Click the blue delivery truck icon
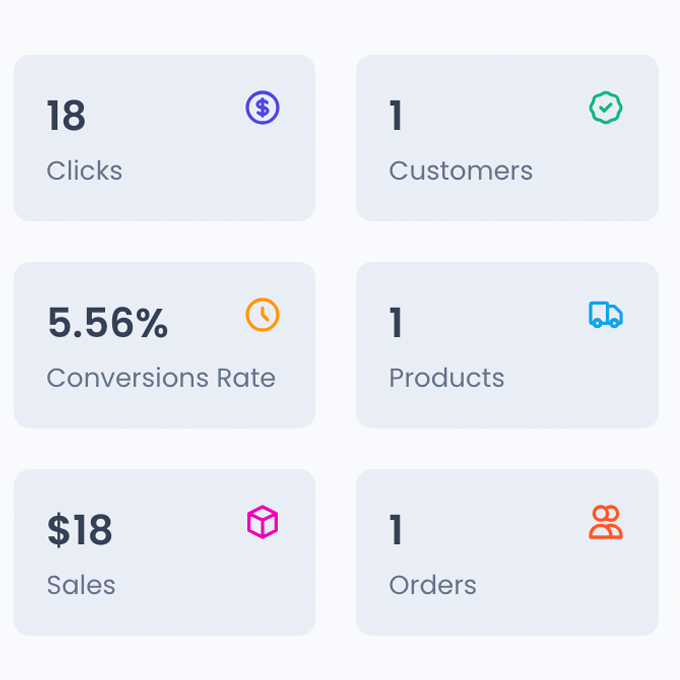 click(x=605, y=315)
